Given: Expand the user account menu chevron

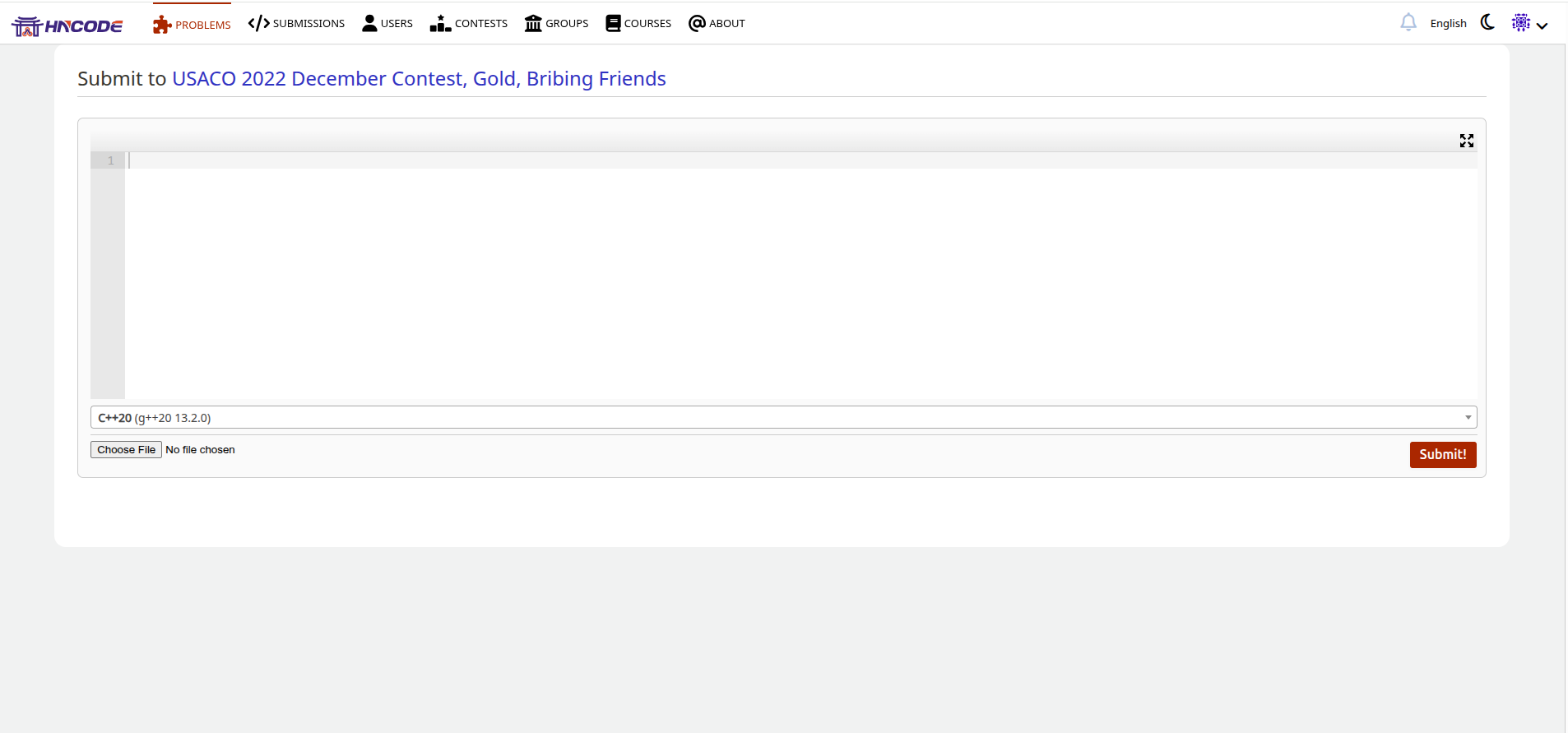Looking at the screenshot, I should tap(1542, 26).
